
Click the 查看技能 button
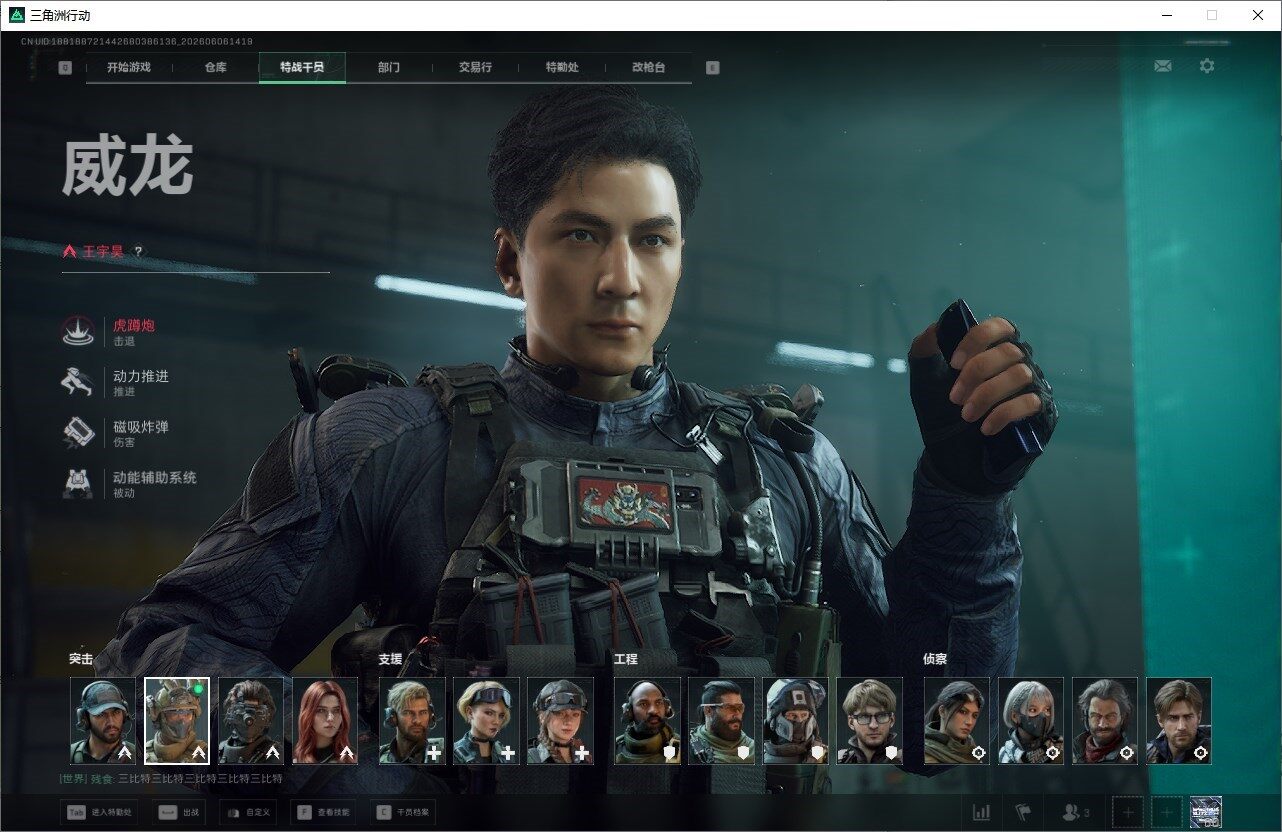click(x=323, y=812)
